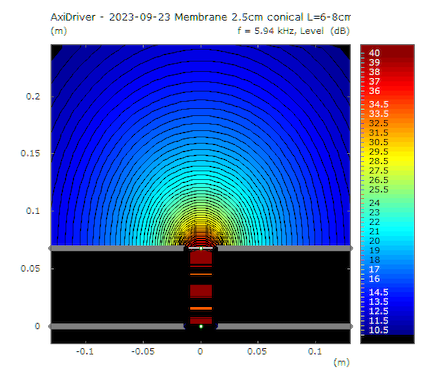Click the AxiDriver plot title text
This screenshot has height=371, width=425.
[200, 17]
